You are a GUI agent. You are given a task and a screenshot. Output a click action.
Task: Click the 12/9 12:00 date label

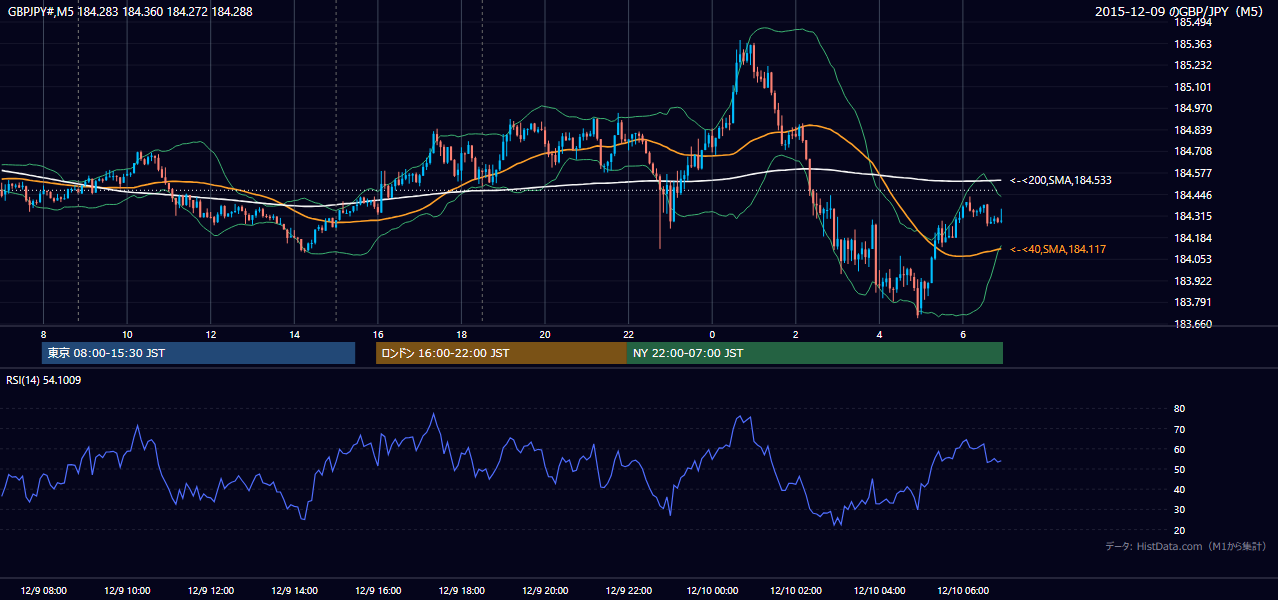click(x=210, y=591)
